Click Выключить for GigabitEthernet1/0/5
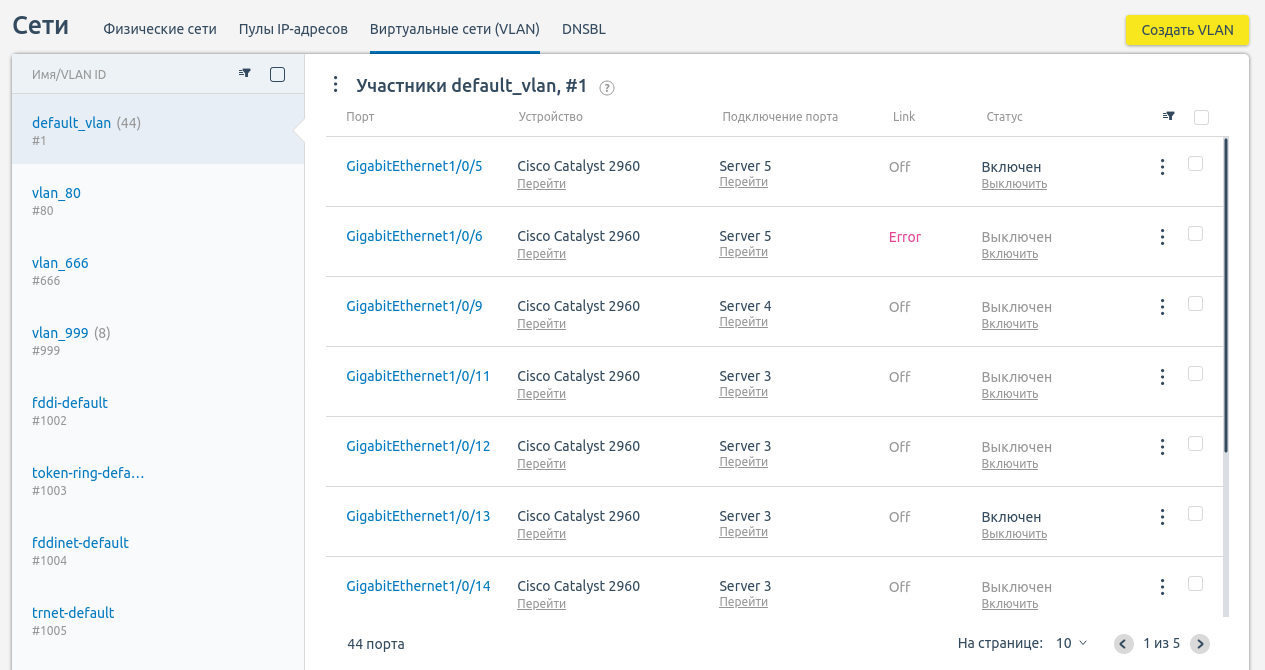The image size is (1265, 670). 1014,184
